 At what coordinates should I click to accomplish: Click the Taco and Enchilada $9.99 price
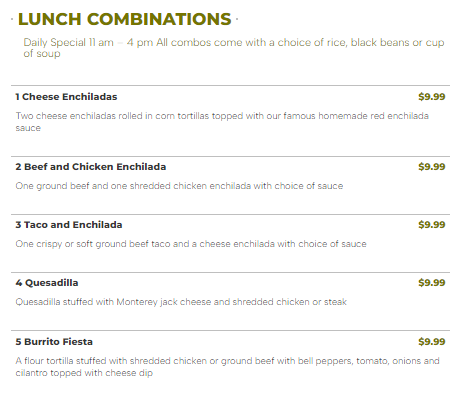tap(432, 225)
